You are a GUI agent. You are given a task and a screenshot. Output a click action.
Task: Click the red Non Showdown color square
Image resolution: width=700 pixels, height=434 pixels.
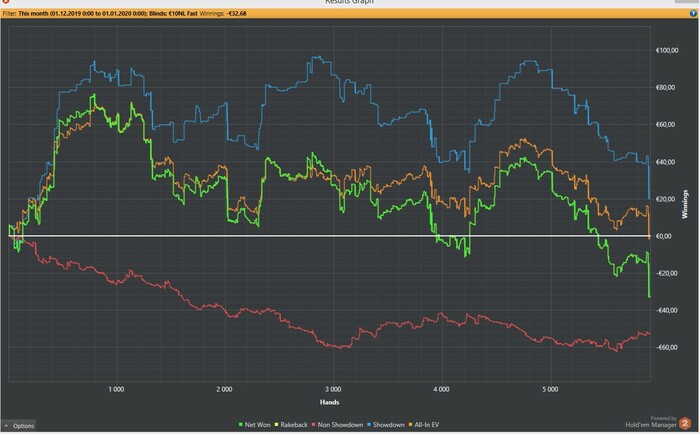tap(313, 425)
